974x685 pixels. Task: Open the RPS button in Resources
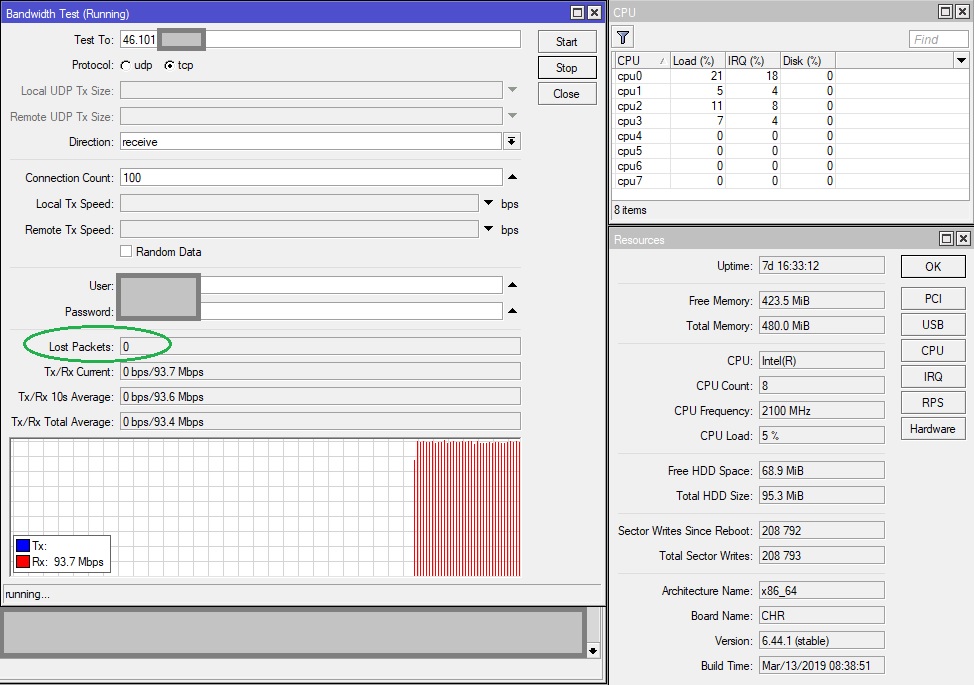click(933, 403)
